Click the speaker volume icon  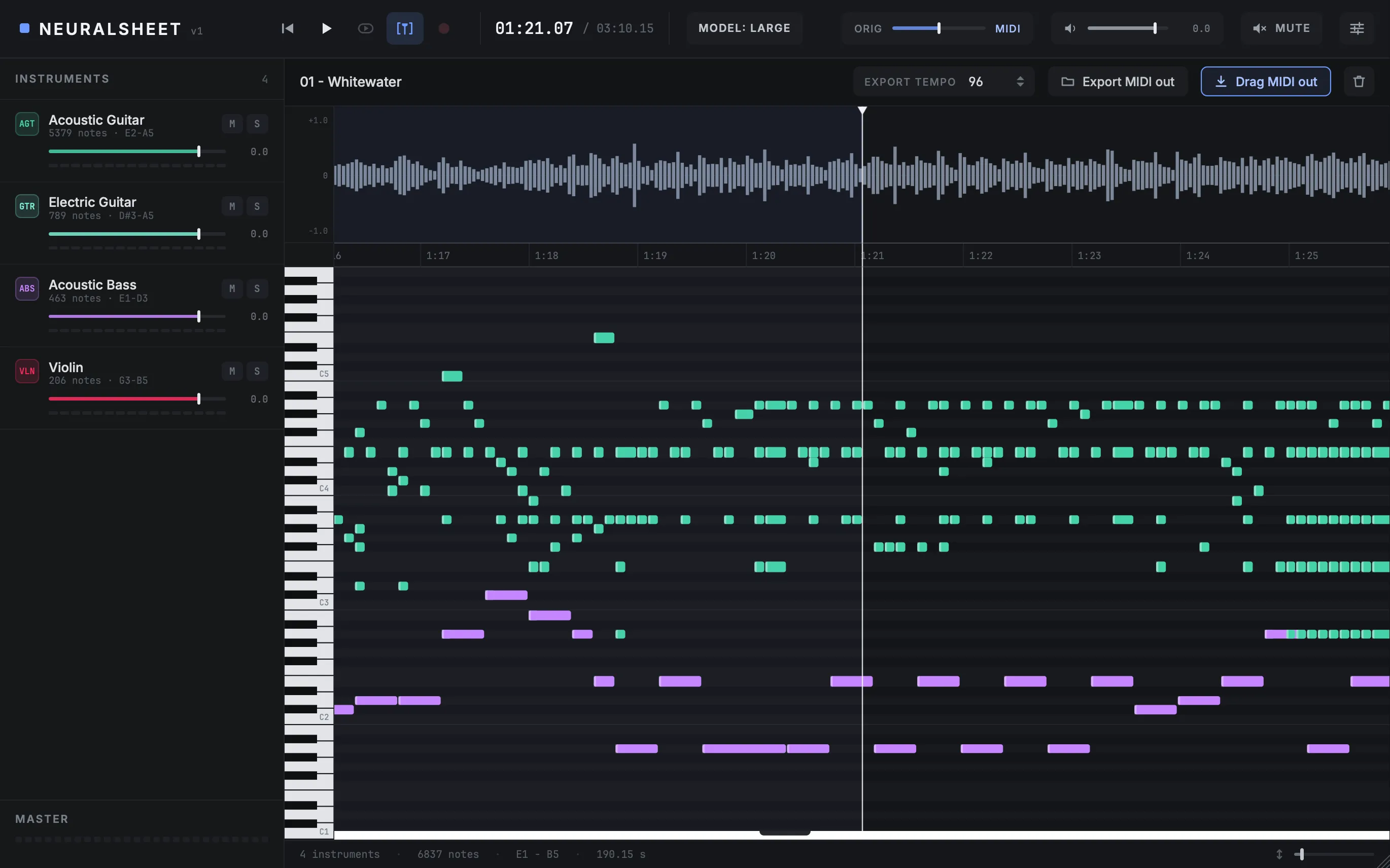pos(1069,28)
